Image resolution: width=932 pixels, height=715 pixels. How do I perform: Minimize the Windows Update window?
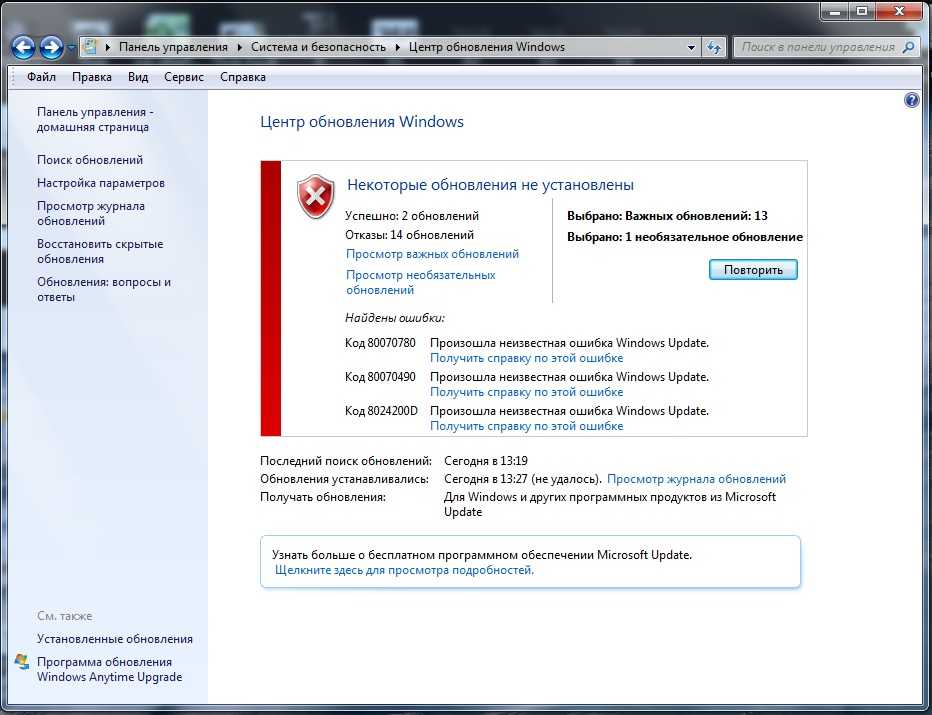[835, 11]
